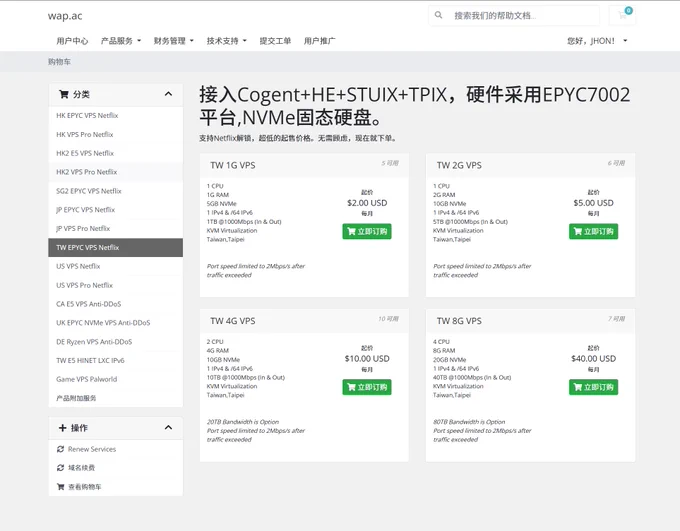Image resolution: width=680 pixels, height=531 pixels.
Task: Click the search magnifier icon
Action: (438, 15)
